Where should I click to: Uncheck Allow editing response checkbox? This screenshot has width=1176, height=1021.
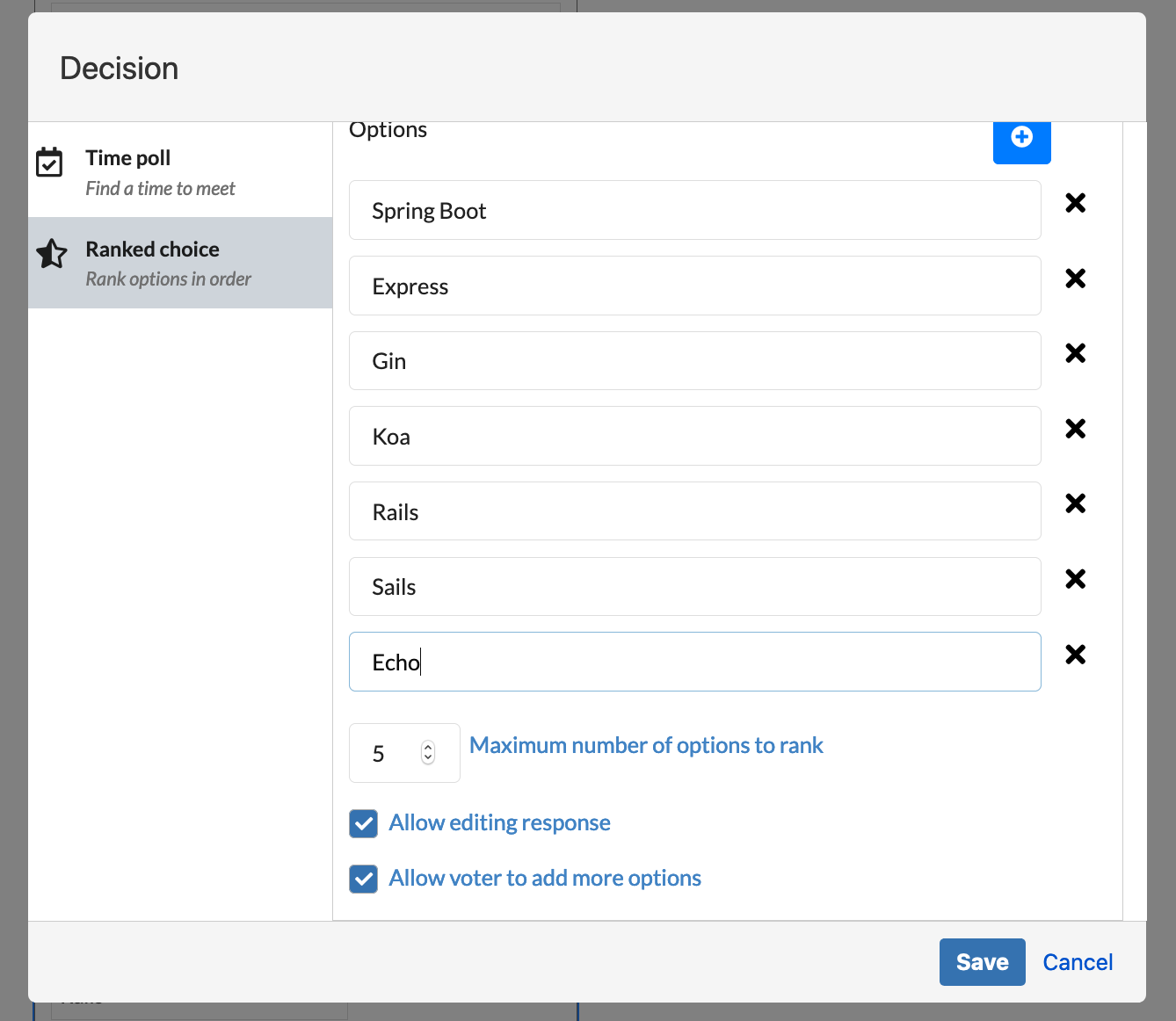point(363,823)
